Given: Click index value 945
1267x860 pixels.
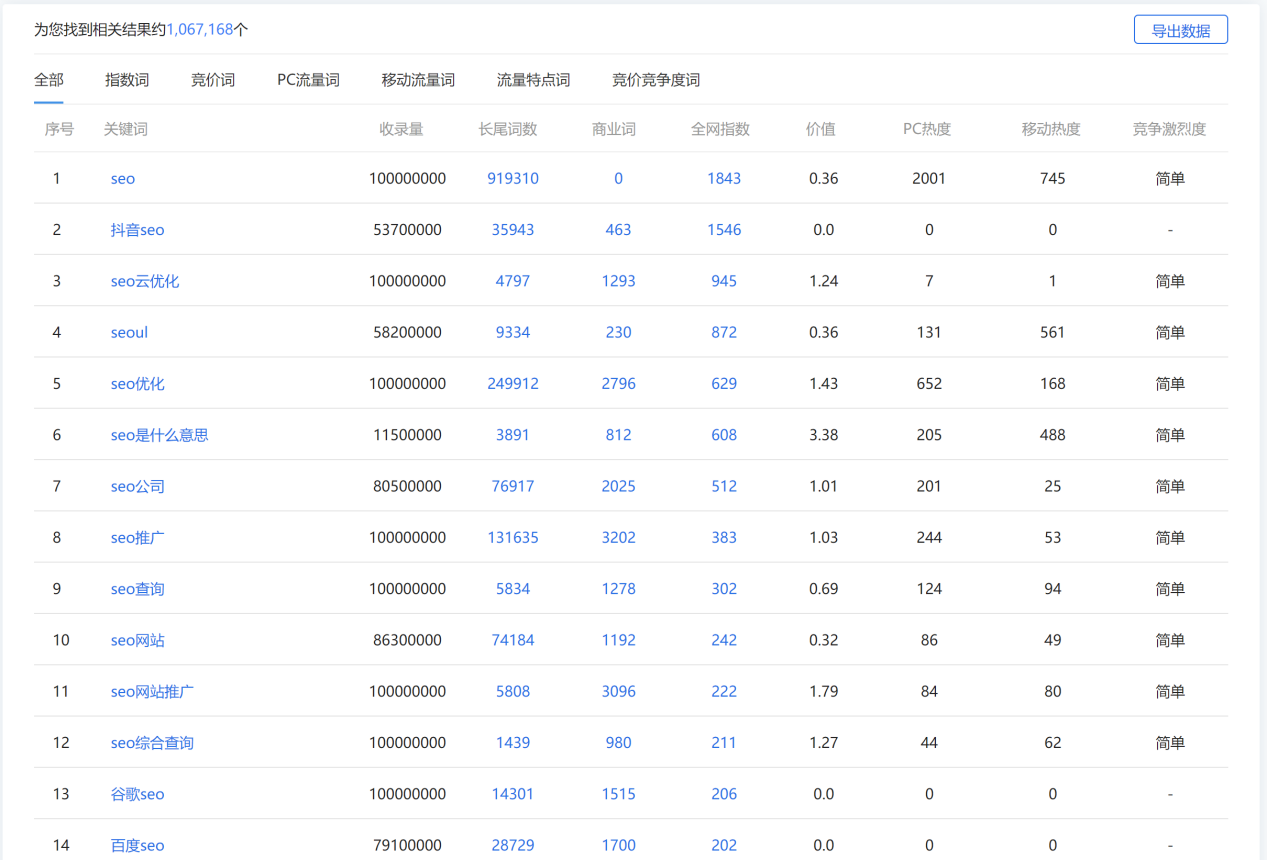Looking at the screenshot, I should 724,281.
